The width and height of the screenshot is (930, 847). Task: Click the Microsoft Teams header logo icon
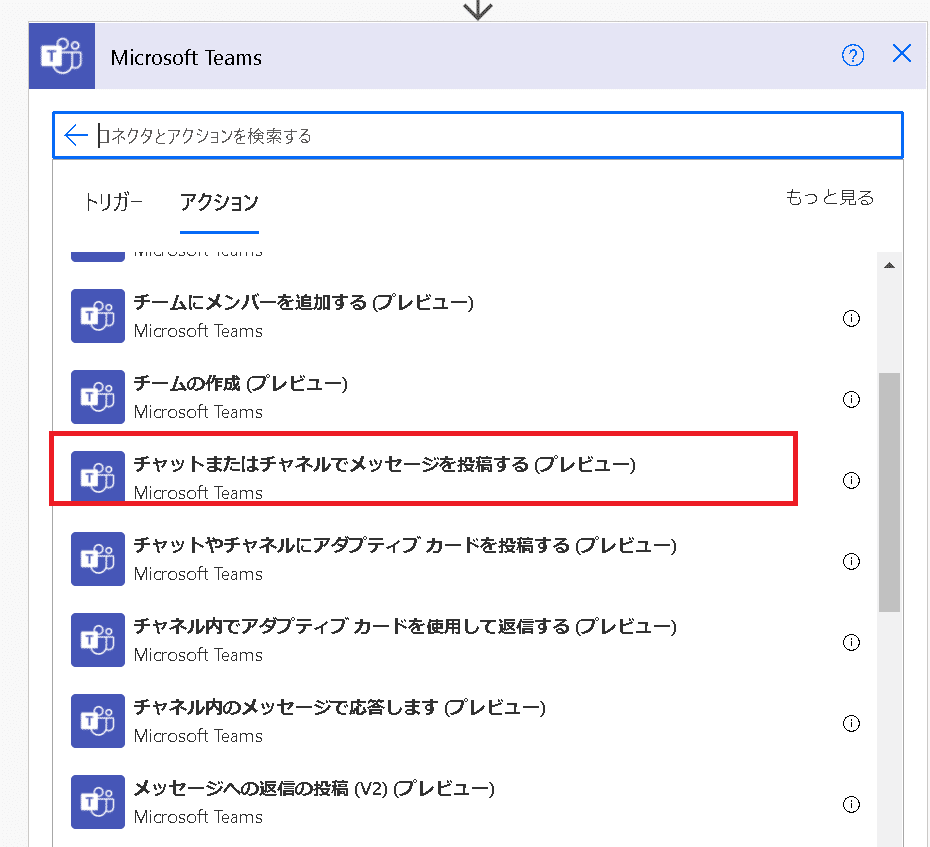[62, 56]
